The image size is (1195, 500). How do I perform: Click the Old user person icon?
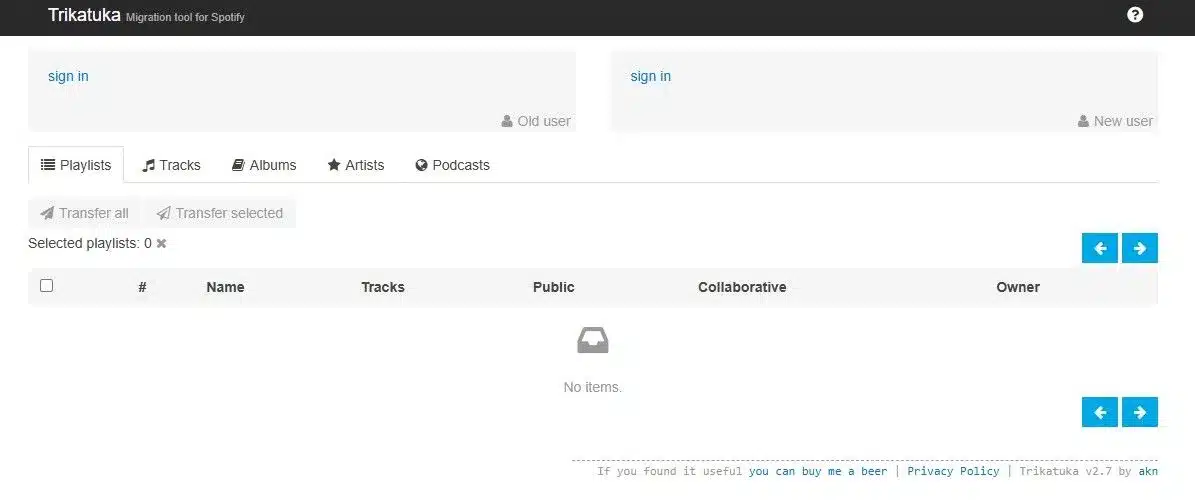[x=507, y=121]
